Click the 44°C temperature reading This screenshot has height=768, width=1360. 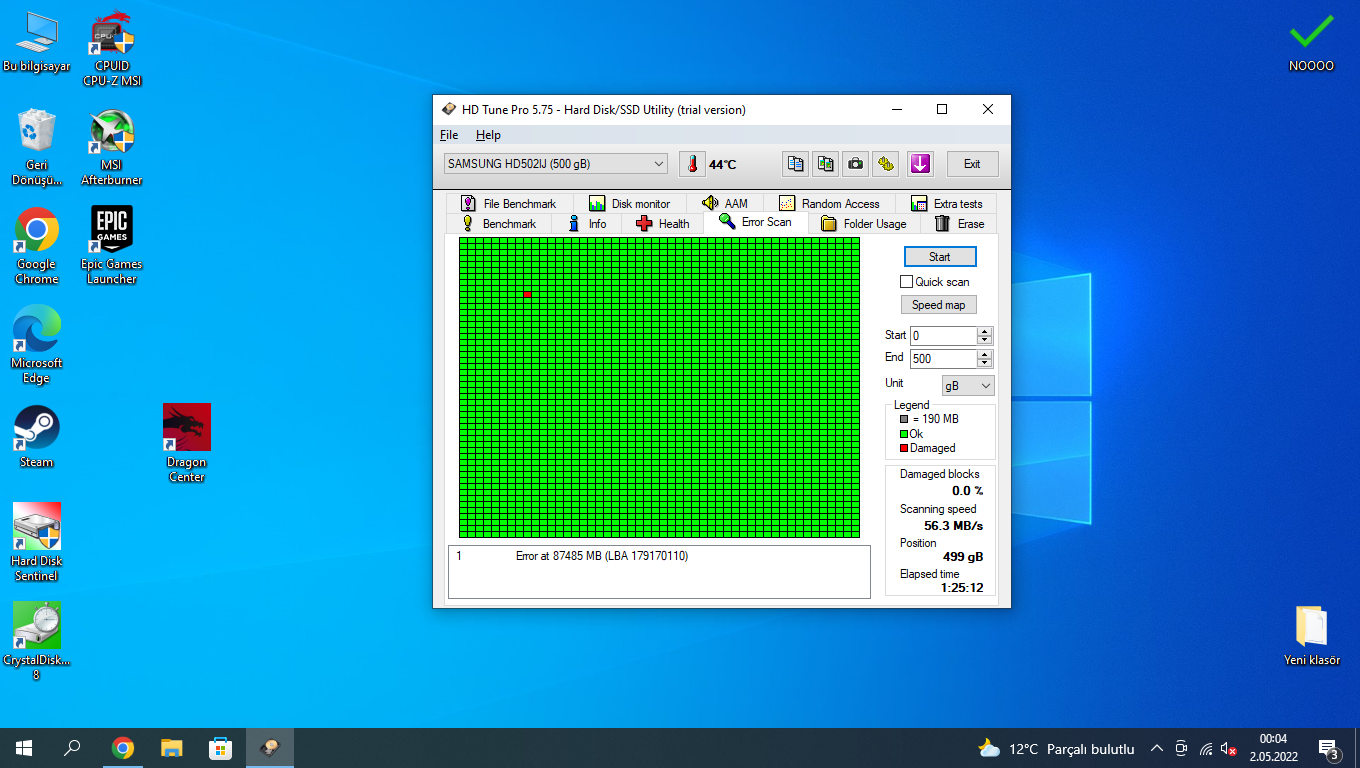coord(723,165)
